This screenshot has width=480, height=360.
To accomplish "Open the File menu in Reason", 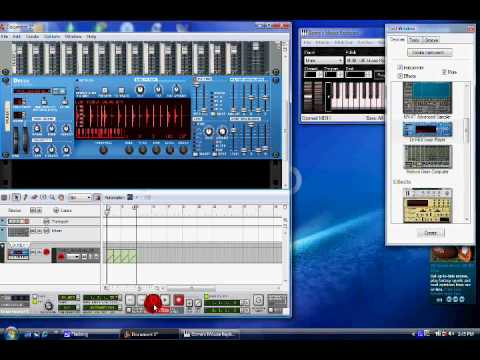I will [4, 36].
